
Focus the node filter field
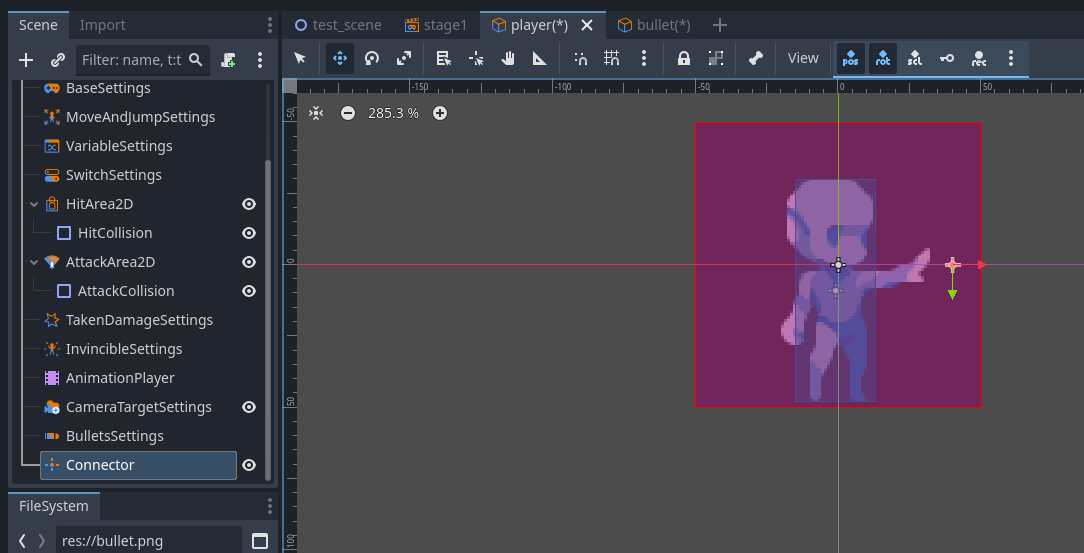(142, 60)
